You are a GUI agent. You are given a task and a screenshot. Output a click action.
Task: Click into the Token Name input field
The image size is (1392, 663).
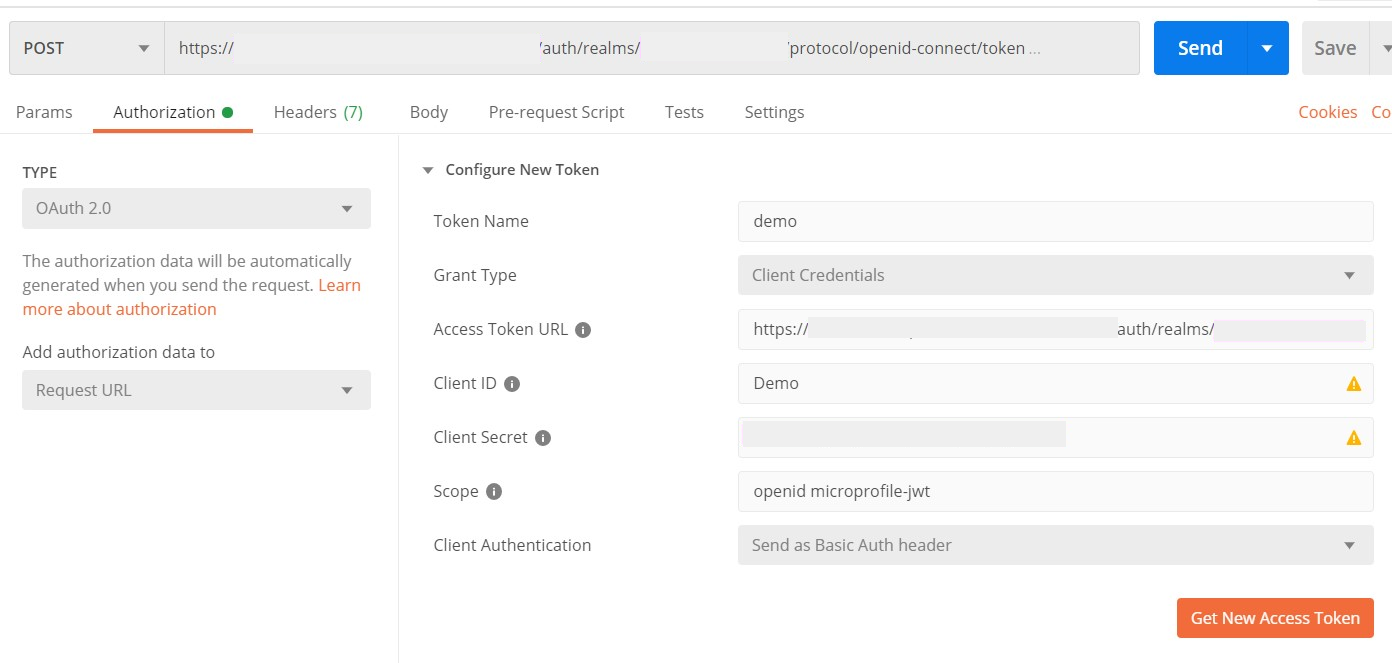click(1055, 221)
